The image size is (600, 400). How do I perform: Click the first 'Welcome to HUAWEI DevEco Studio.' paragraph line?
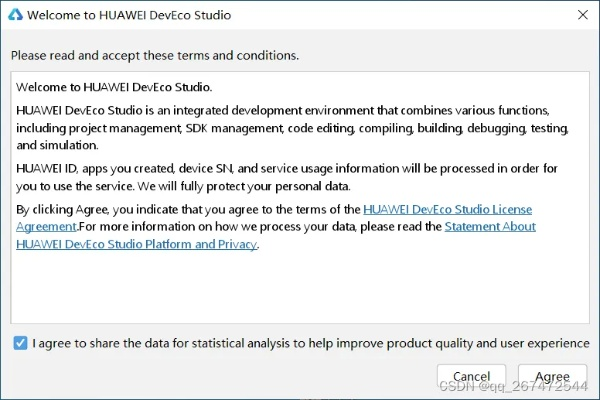114,87
